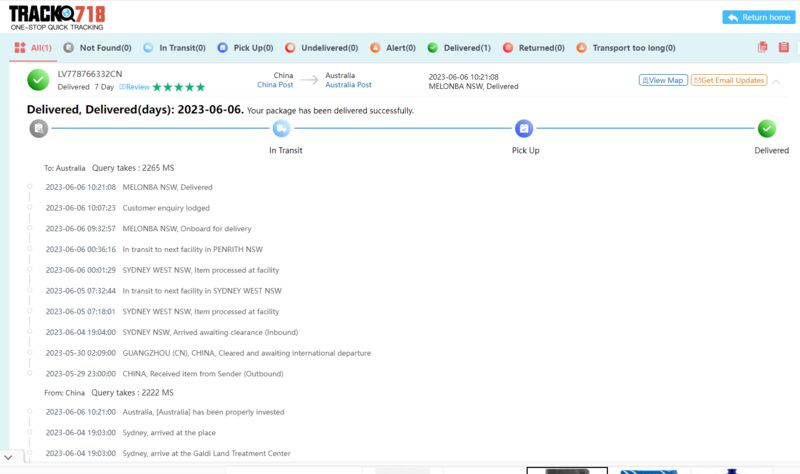800x474 pixels.
Task: Open the Returned(0) tab
Action: coord(534,47)
